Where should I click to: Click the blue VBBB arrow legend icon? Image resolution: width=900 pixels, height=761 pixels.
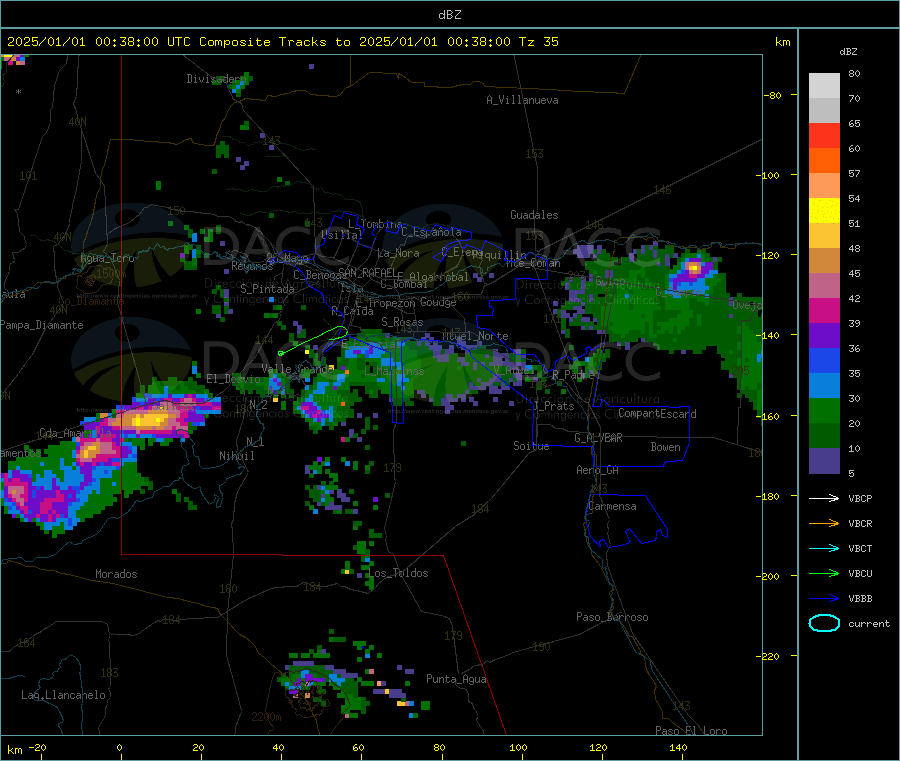coord(824,599)
